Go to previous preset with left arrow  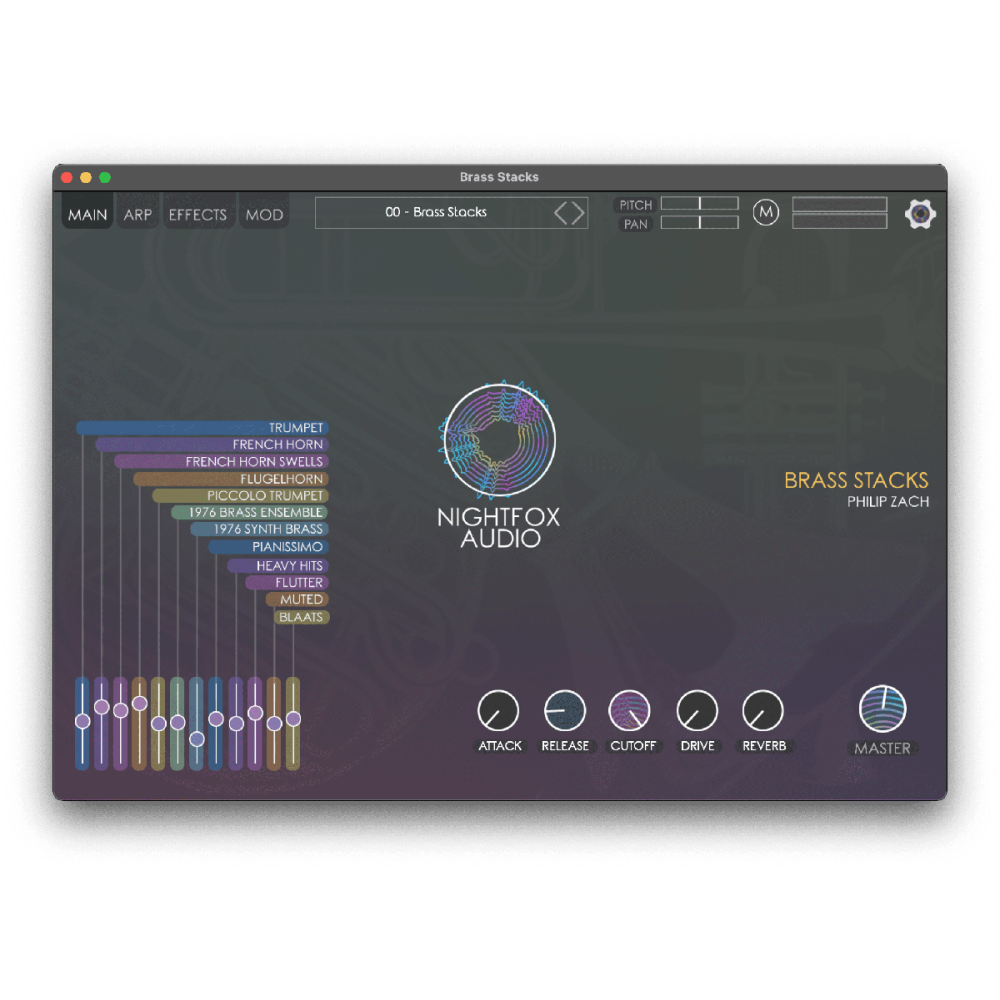561,213
